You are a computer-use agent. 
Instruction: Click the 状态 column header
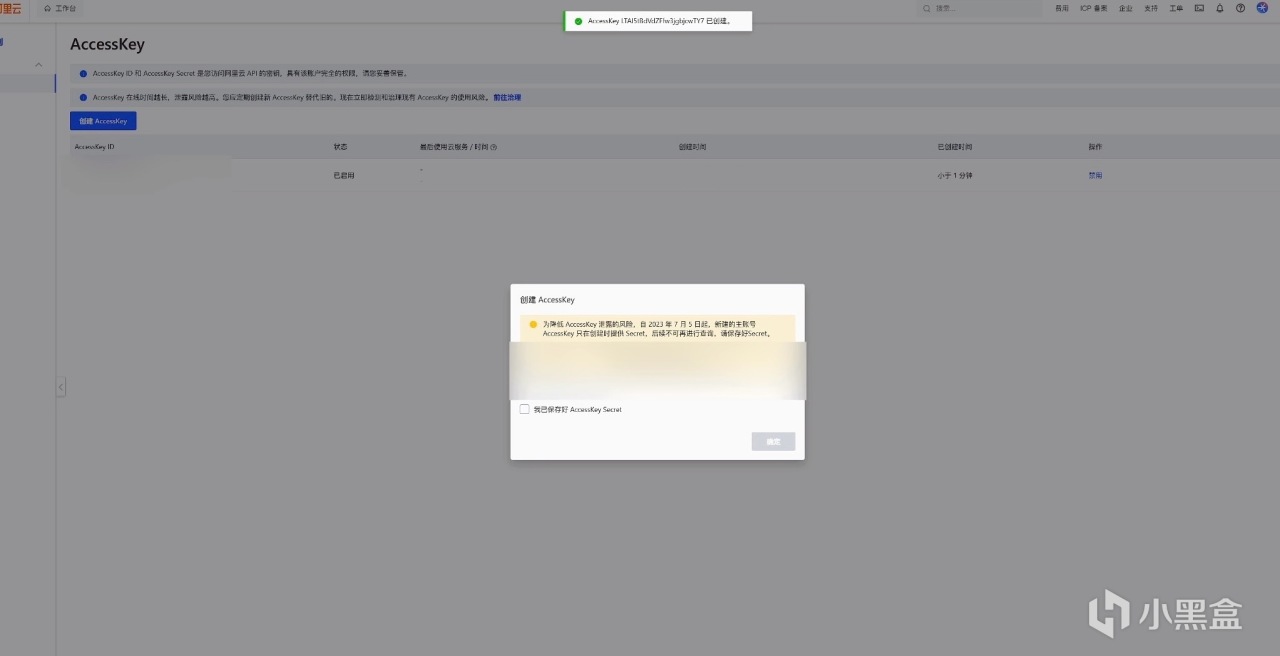tap(340, 147)
